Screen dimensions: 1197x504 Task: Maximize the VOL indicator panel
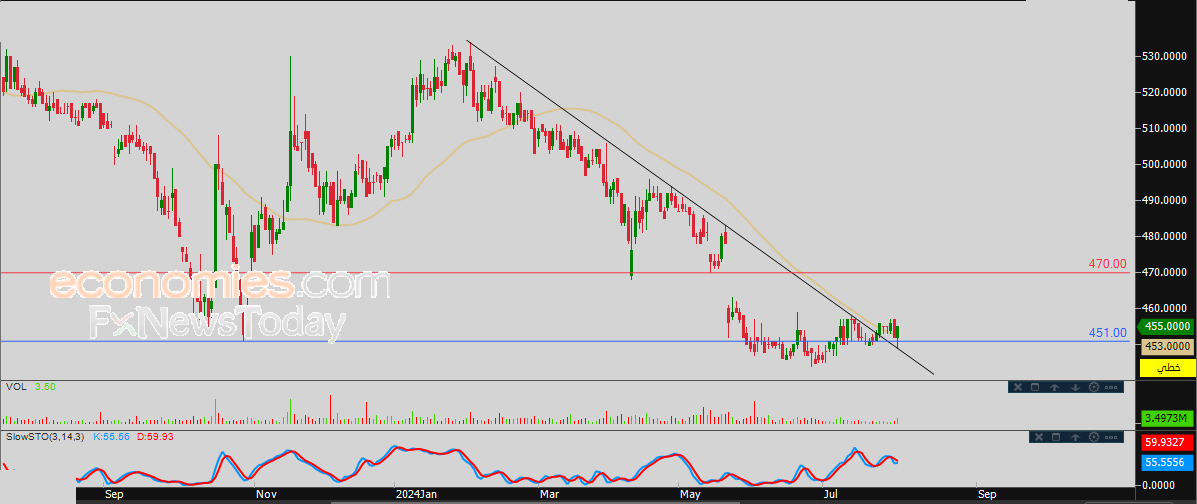pyautogui.click(x=1035, y=387)
